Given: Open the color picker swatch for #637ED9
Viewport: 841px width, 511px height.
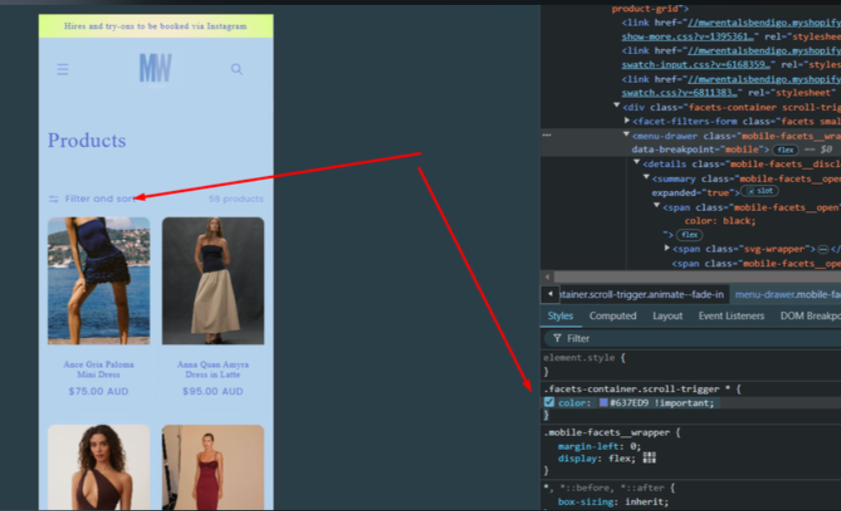Looking at the screenshot, I should [x=603, y=403].
